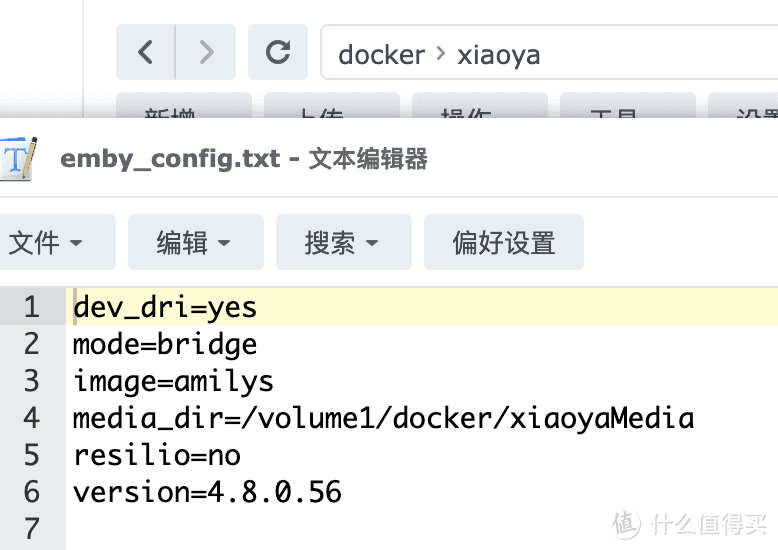Image resolution: width=778 pixels, height=550 pixels.
Task: Select line number 4 in the gutter
Action: click(x=31, y=418)
